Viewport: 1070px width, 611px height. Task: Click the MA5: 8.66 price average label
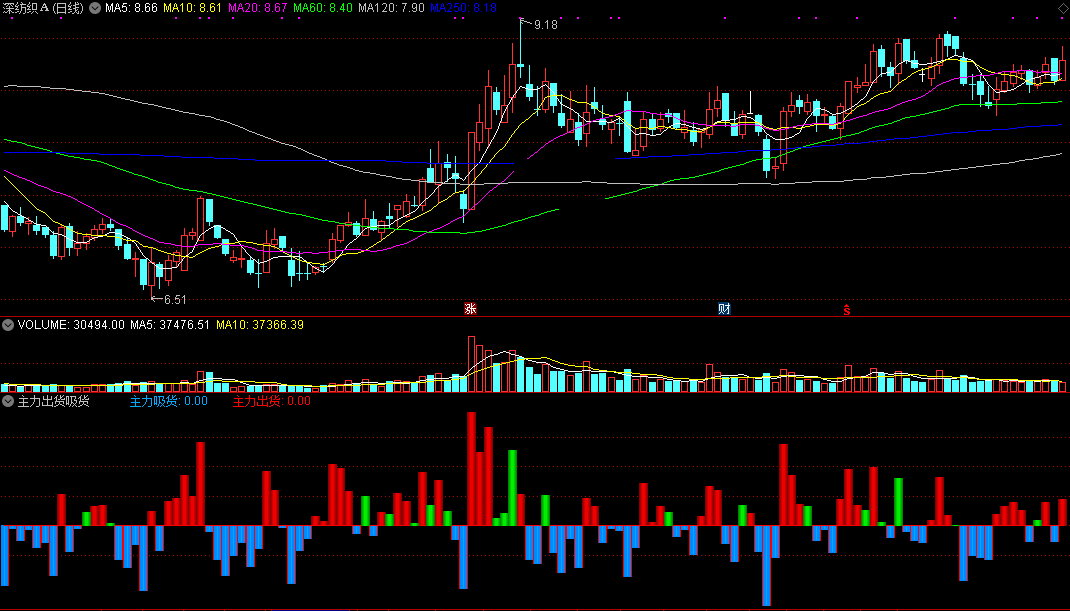[131, 8]
